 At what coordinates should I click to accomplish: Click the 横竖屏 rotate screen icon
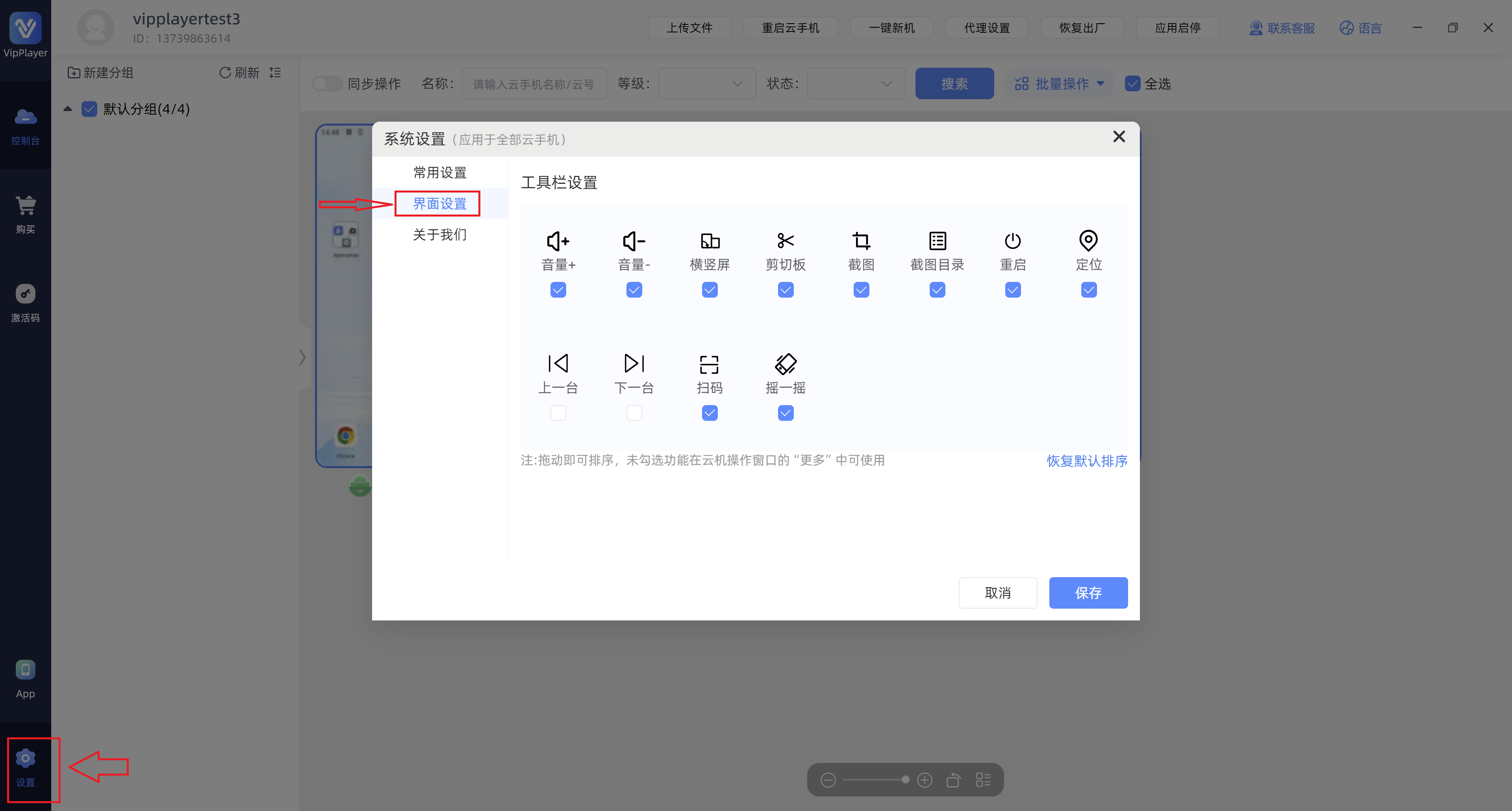point(710,241)
